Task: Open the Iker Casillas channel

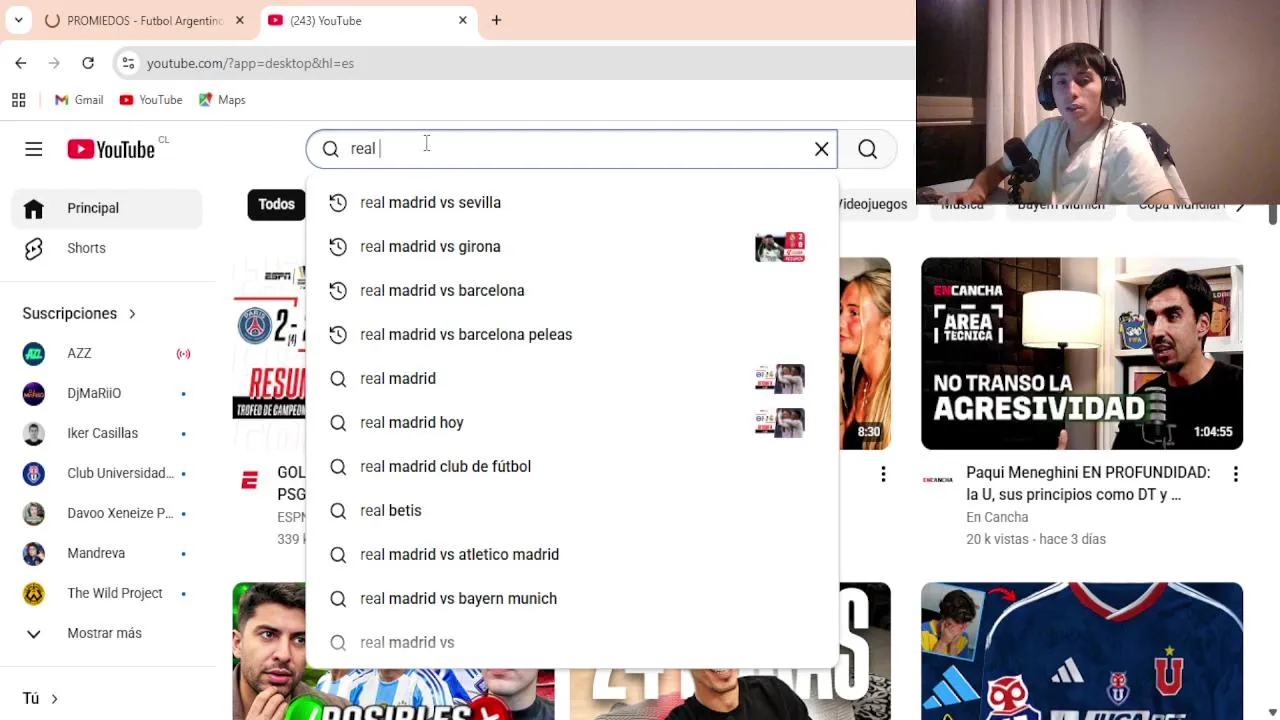Action: (107, 433)
